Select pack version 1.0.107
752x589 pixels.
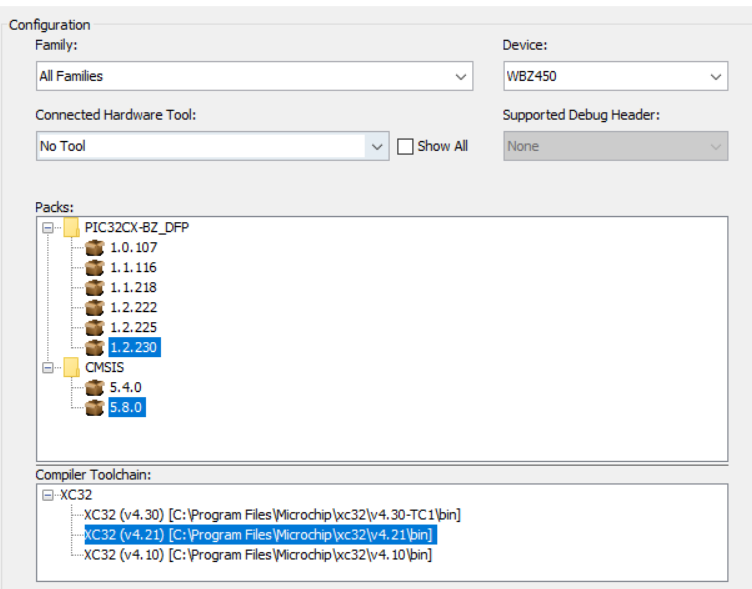click(x=134, y=247)
